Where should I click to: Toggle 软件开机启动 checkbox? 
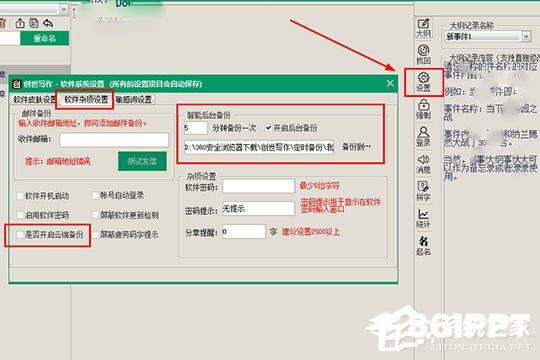(x=20, y=196)
